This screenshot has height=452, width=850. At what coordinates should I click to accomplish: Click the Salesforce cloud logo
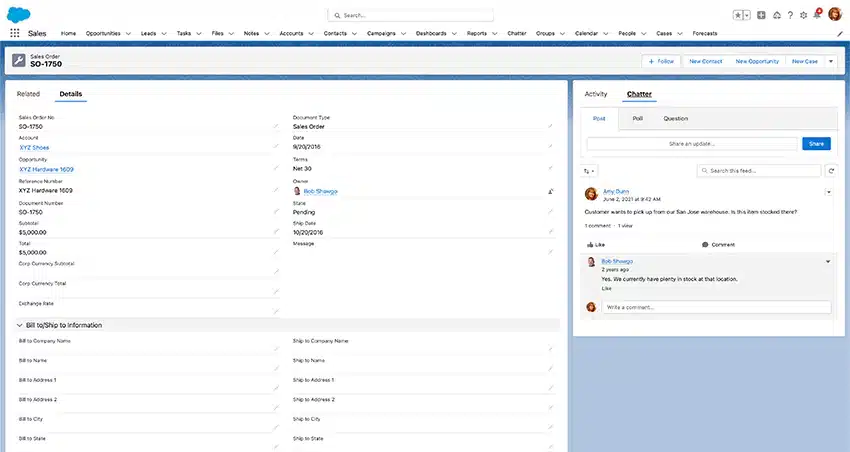click(x=18, y=15)
